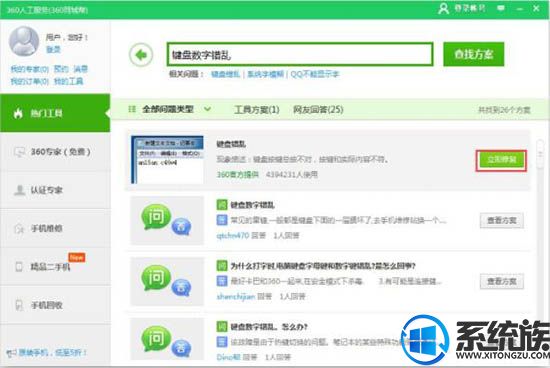Open the 我的订单(0) link

coord(29,81)
